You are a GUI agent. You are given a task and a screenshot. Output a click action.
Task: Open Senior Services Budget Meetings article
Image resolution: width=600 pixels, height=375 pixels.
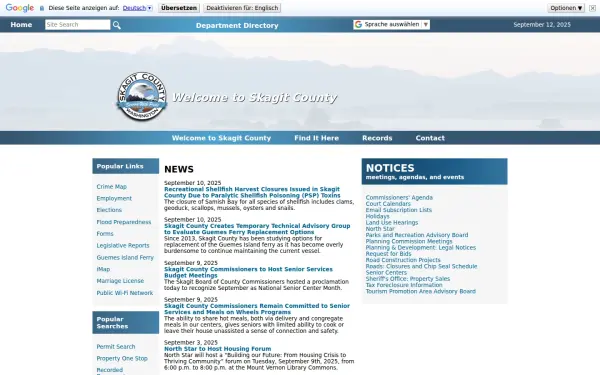(248, 272)
